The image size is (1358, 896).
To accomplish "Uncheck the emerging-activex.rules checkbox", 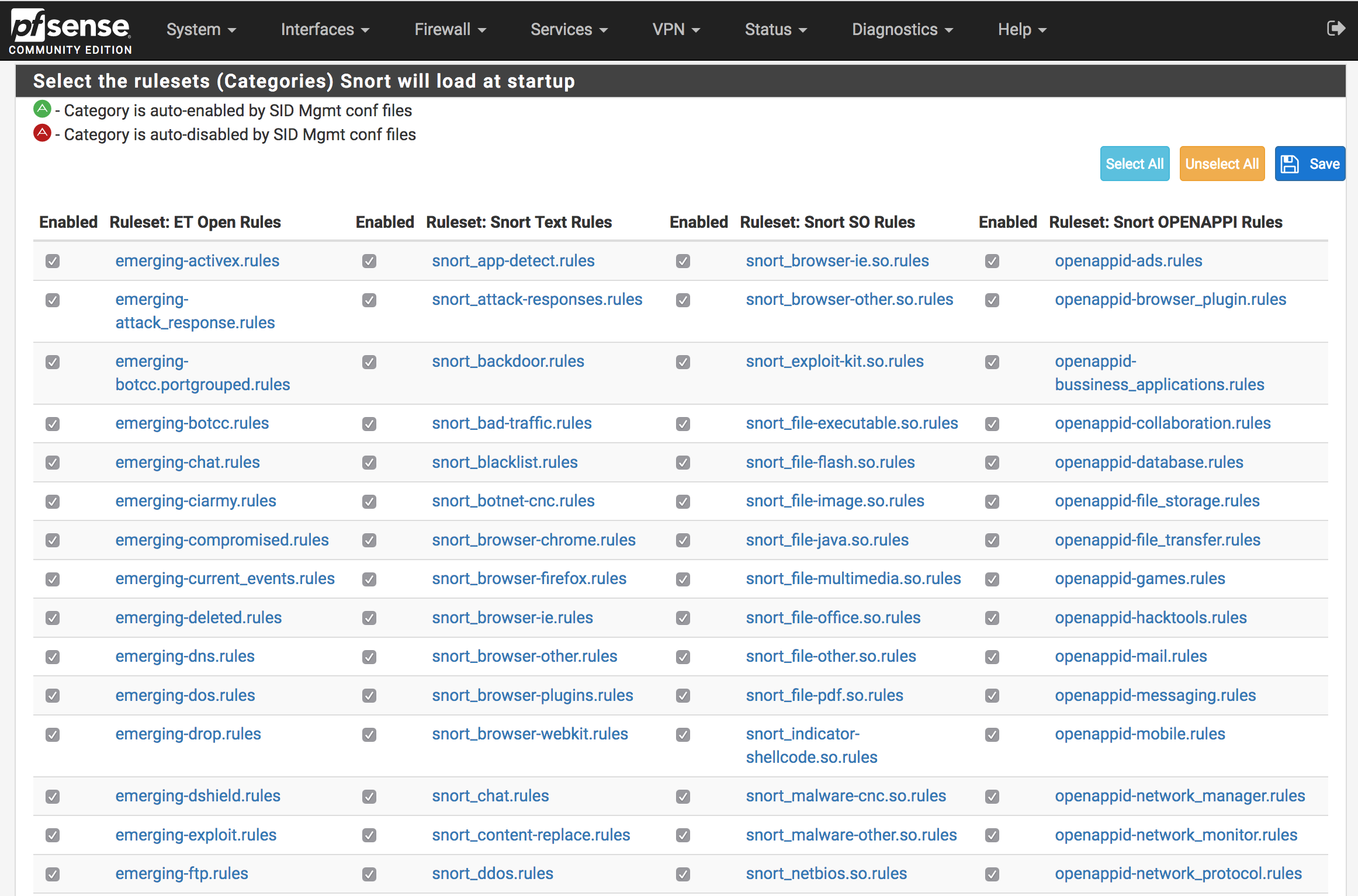I will click(53, 261).
